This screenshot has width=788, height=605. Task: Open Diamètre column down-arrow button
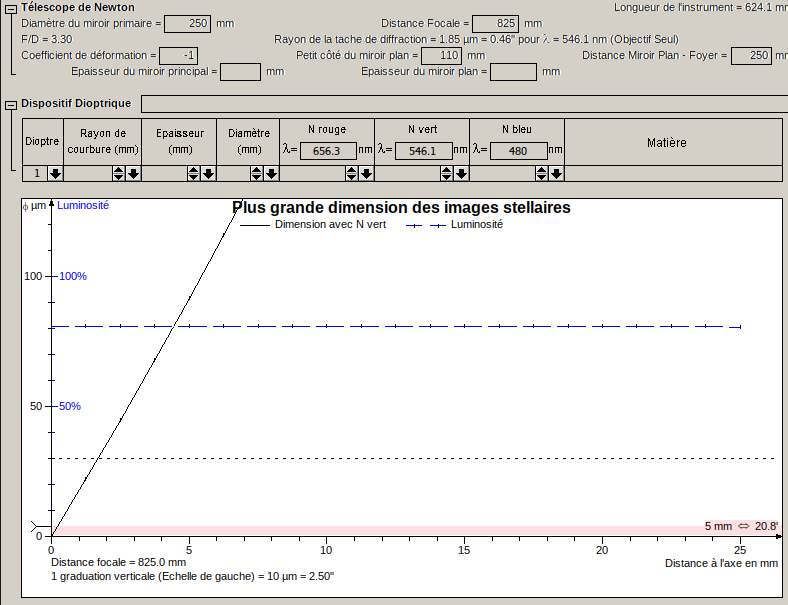click(271, 174)
